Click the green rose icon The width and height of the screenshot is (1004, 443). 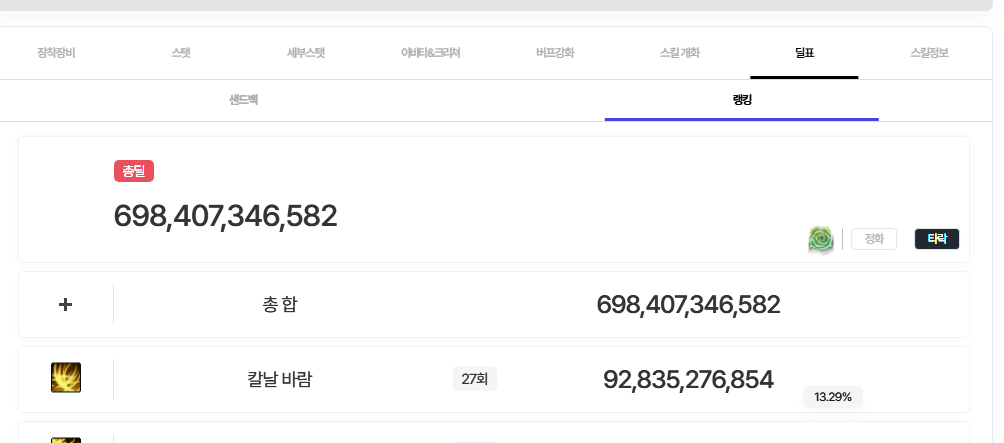821,239
